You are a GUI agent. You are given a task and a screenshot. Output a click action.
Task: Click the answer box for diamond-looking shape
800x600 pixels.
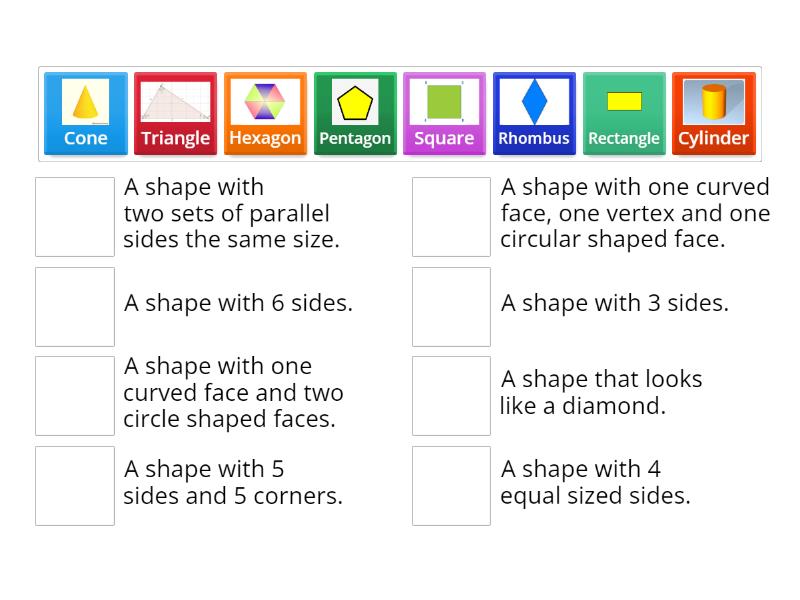tap(451, 393)
